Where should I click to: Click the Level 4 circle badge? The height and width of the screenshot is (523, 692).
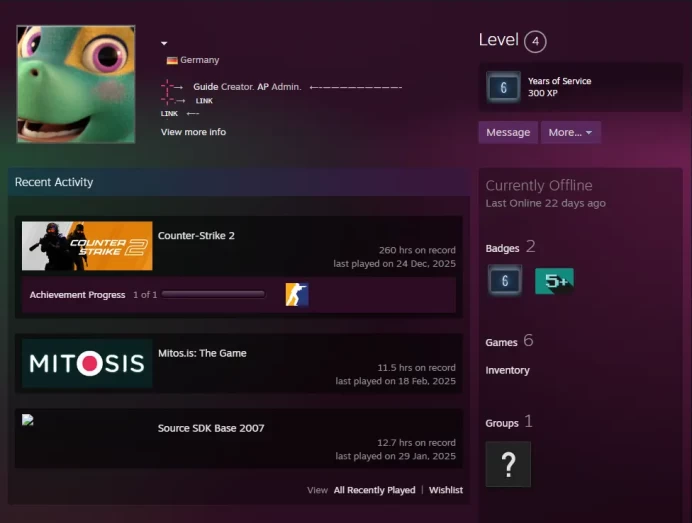pyautogui.click(x=535, y=41)
